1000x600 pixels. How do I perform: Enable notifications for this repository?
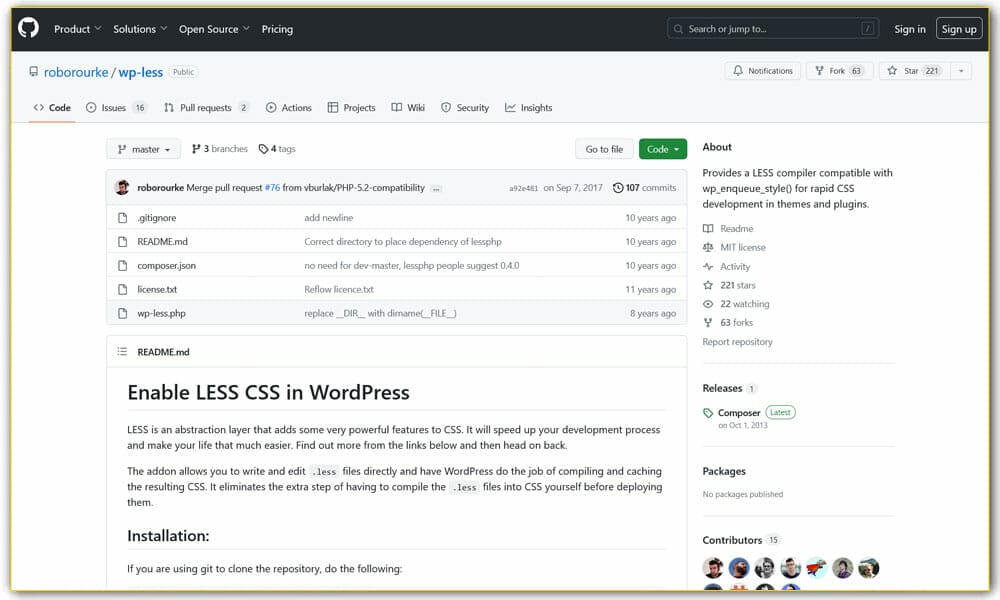point(766,70)
